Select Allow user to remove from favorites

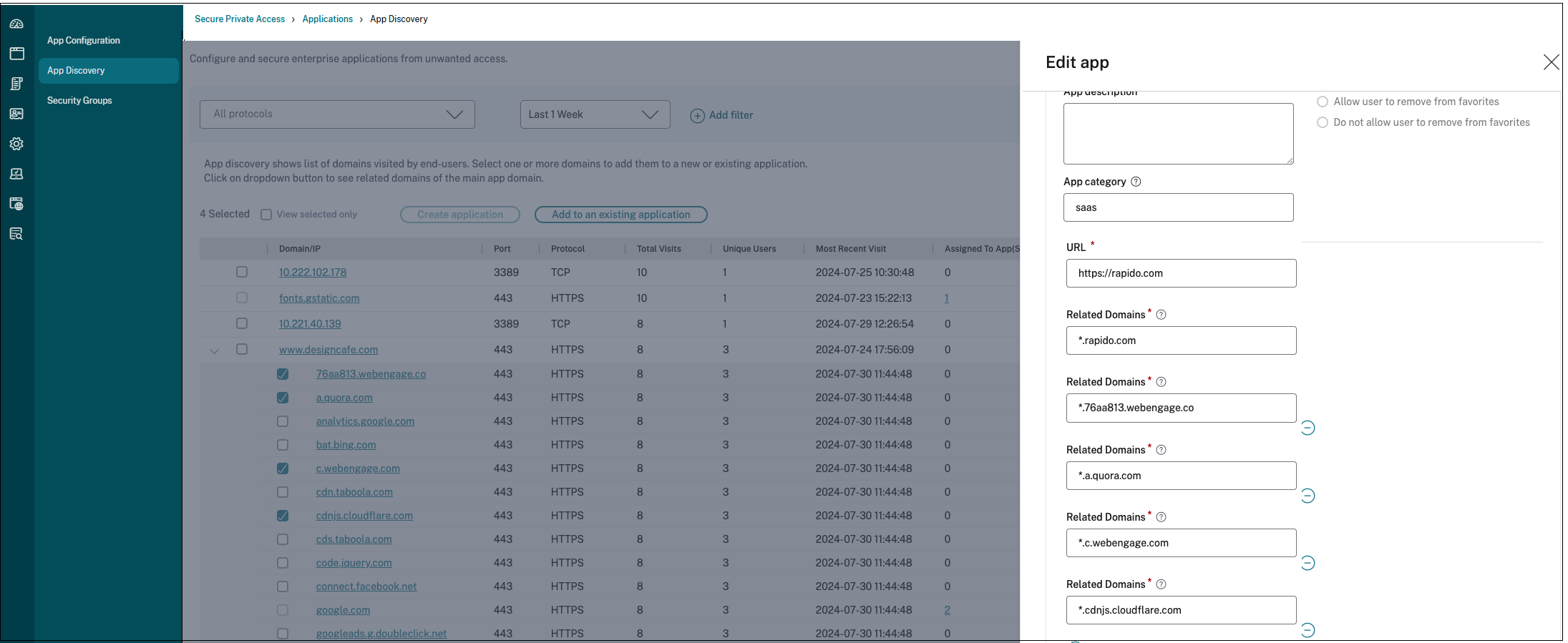coord(1323,102)
